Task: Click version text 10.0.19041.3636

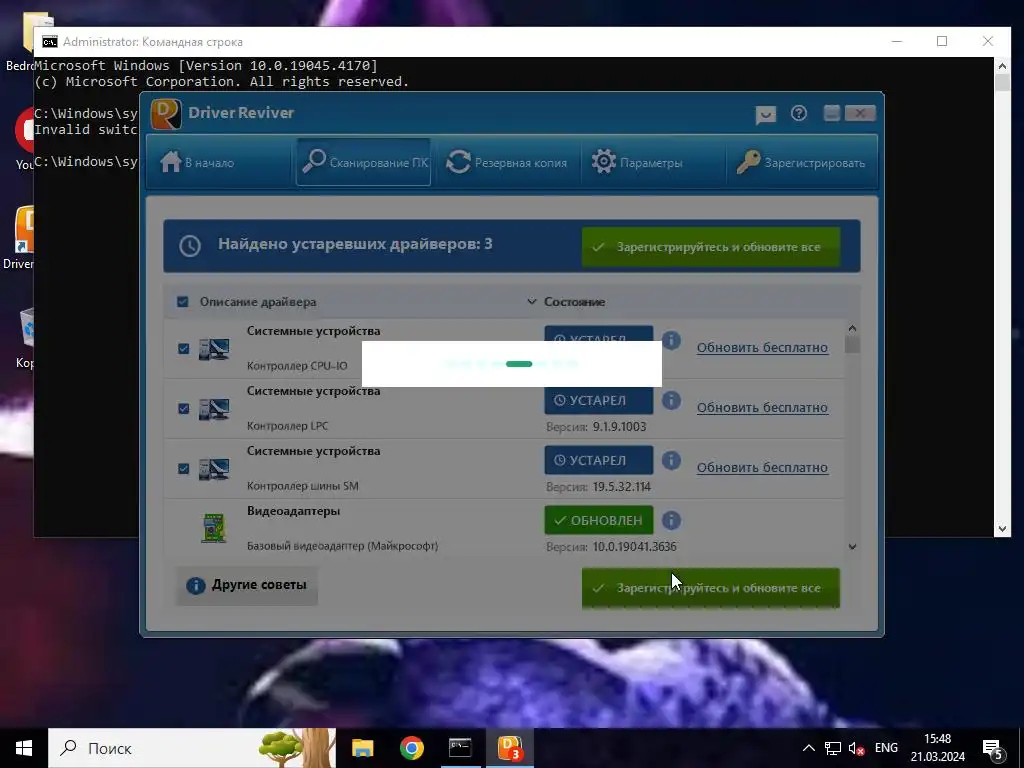Action: coord(634,547)
